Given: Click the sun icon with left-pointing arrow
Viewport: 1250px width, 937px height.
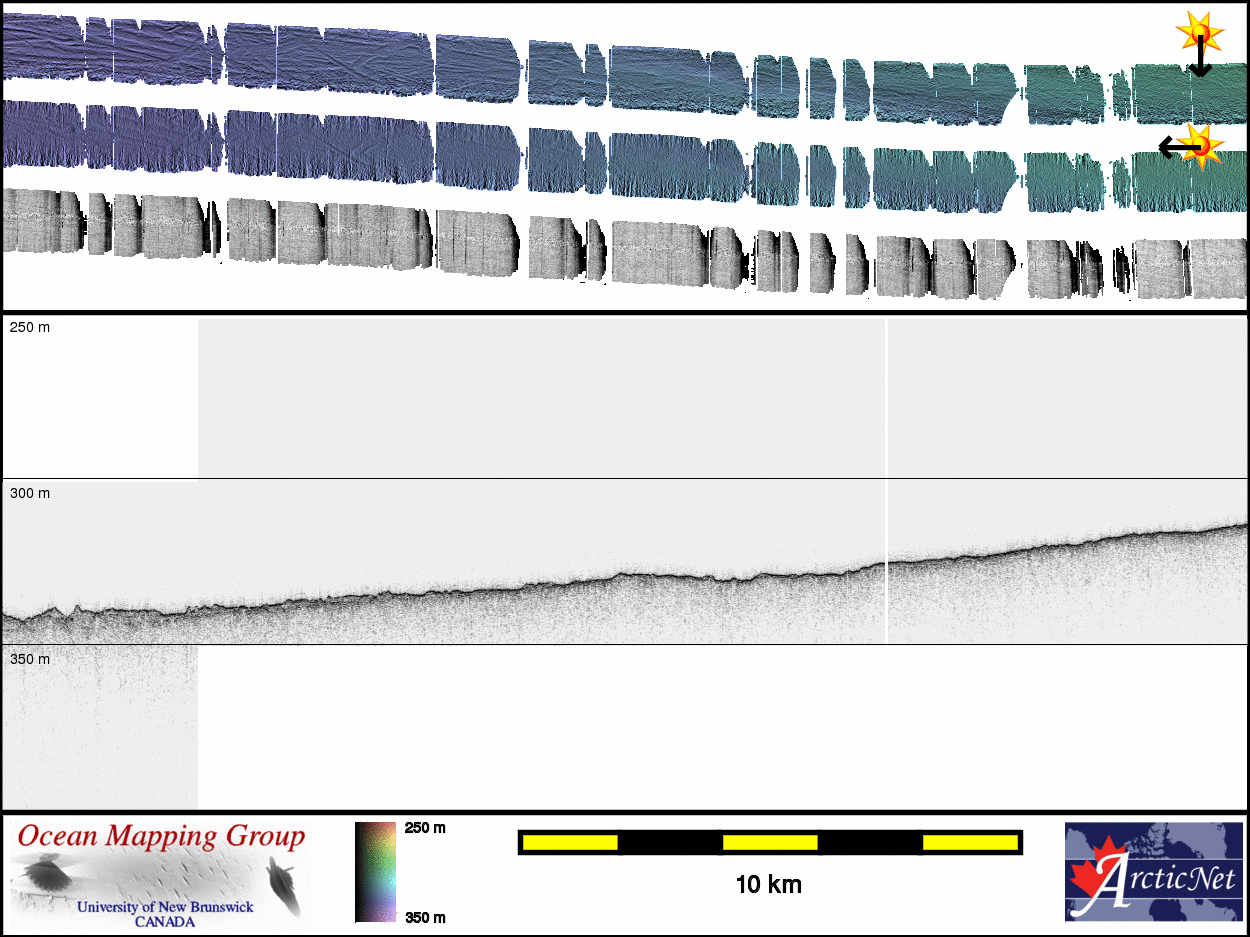Looking at the screenshot, I should point(1204,145).
